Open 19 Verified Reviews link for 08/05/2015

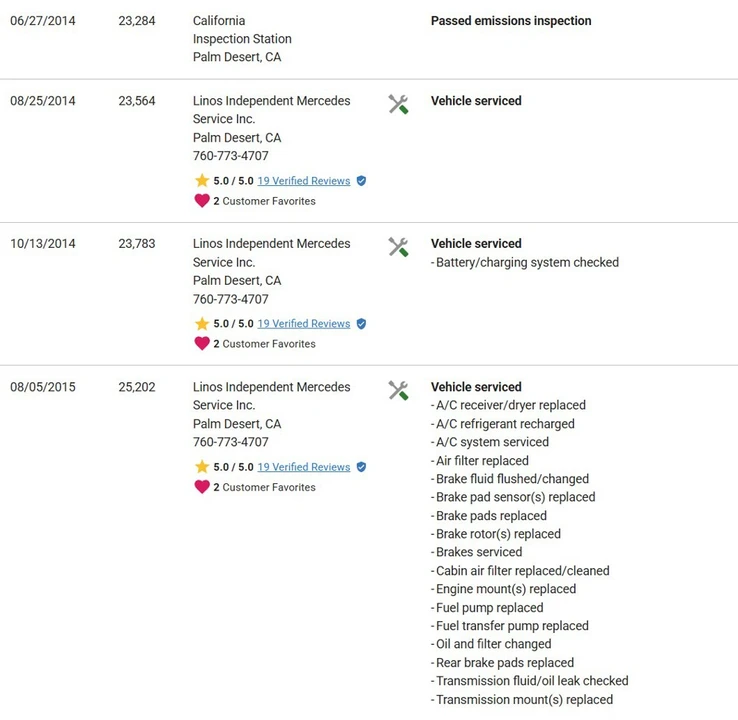tap(304, 467)
